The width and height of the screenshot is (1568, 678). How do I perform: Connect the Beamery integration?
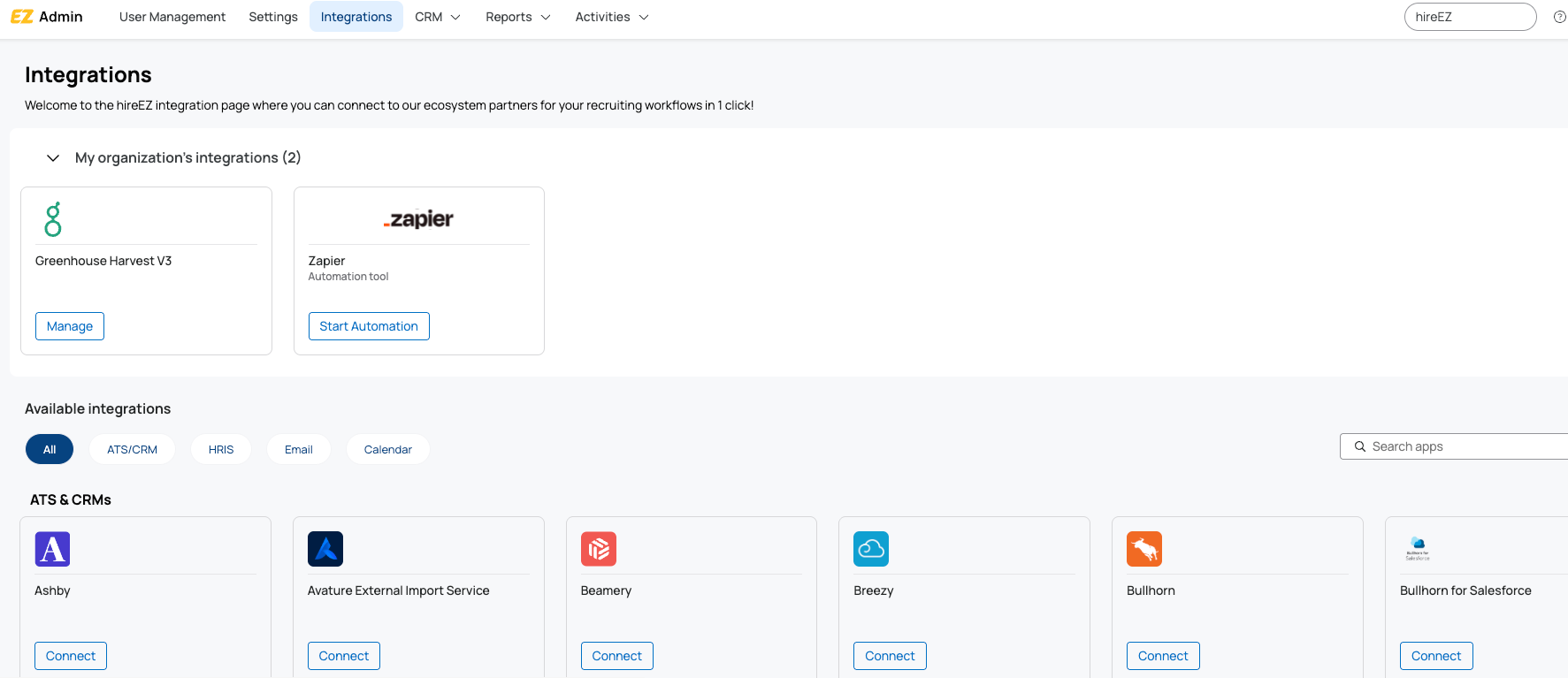click(617, 656)
